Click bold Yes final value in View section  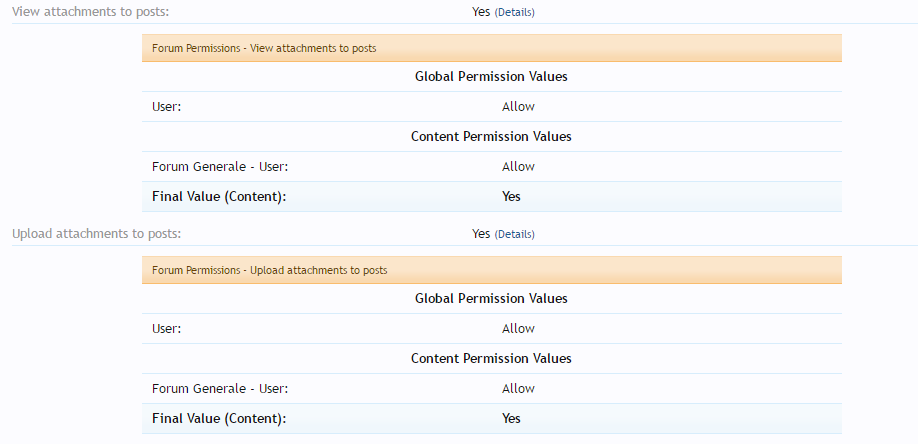pyautogui.click(x=511, y=197)
